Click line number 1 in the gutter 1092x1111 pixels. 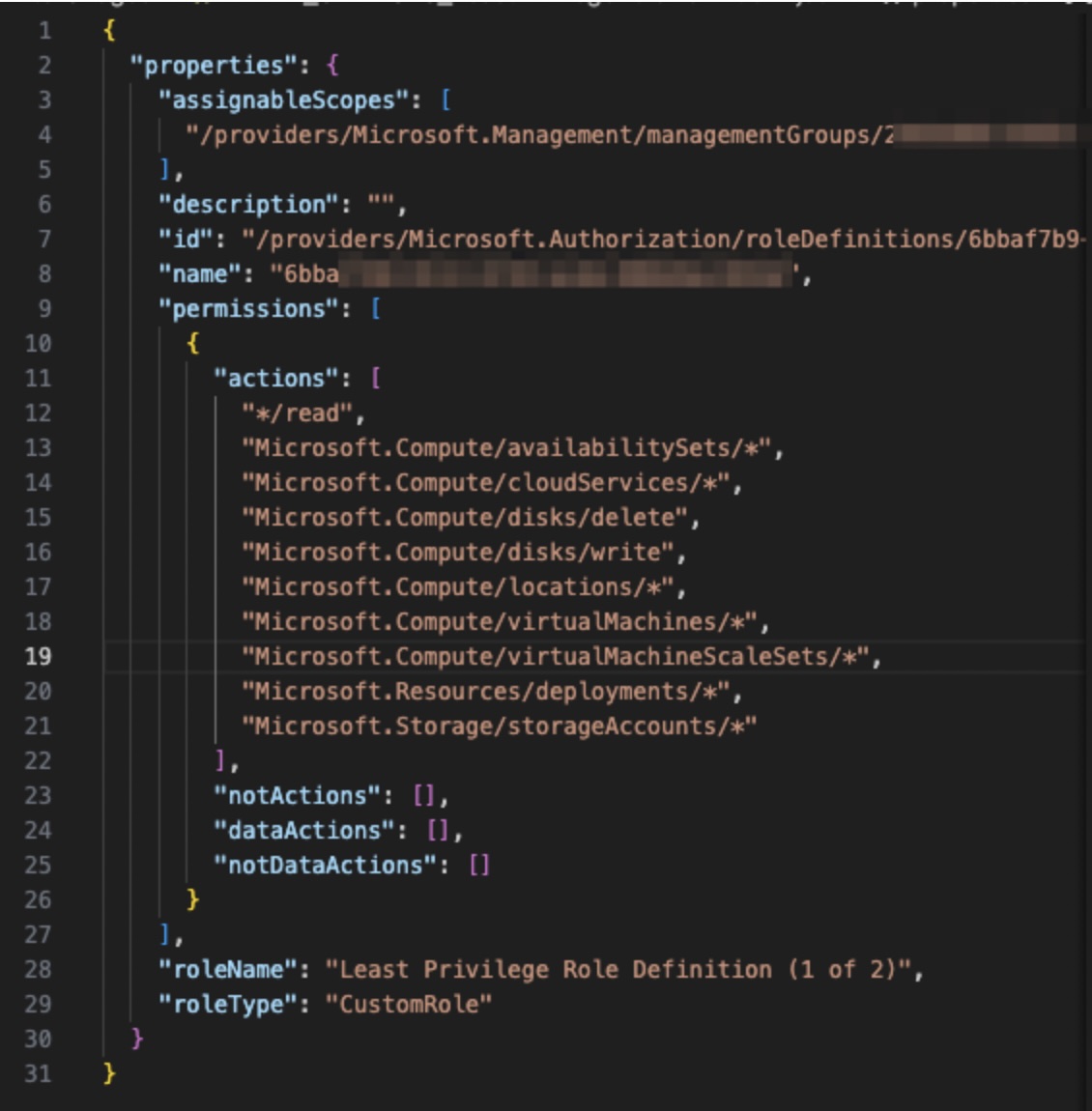[44, 31]
